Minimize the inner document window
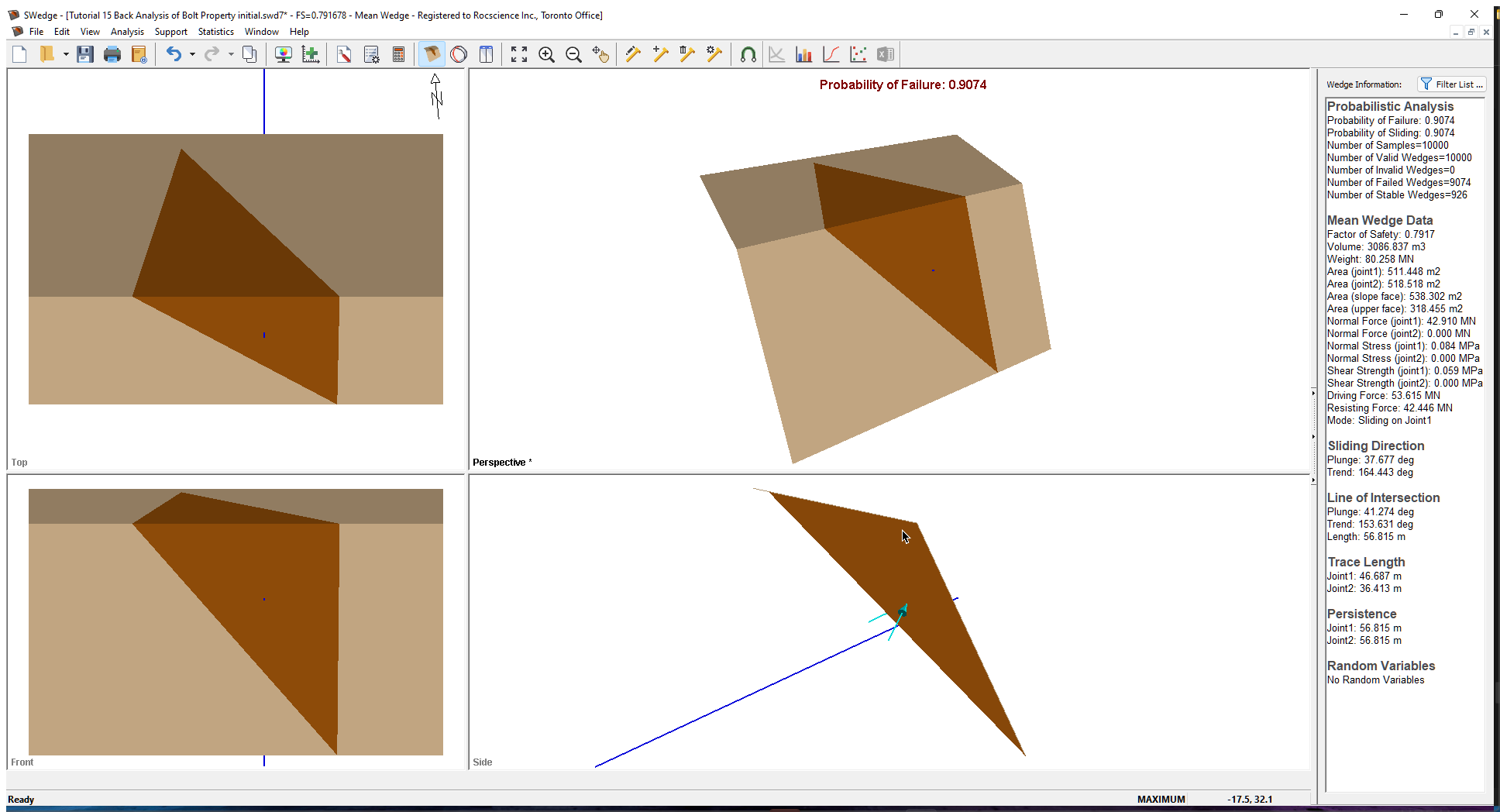Viewport: 1500px width, 812px height. [x=1456, y=32]
